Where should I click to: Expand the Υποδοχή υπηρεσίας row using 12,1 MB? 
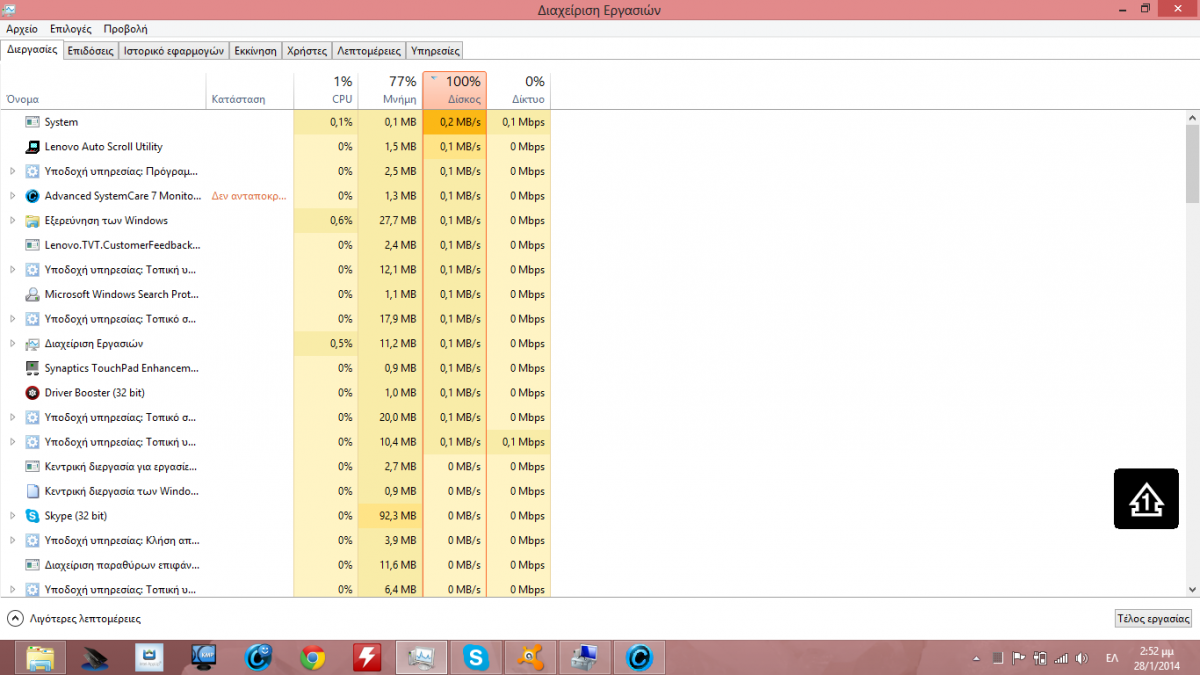(x=12, y=270)
